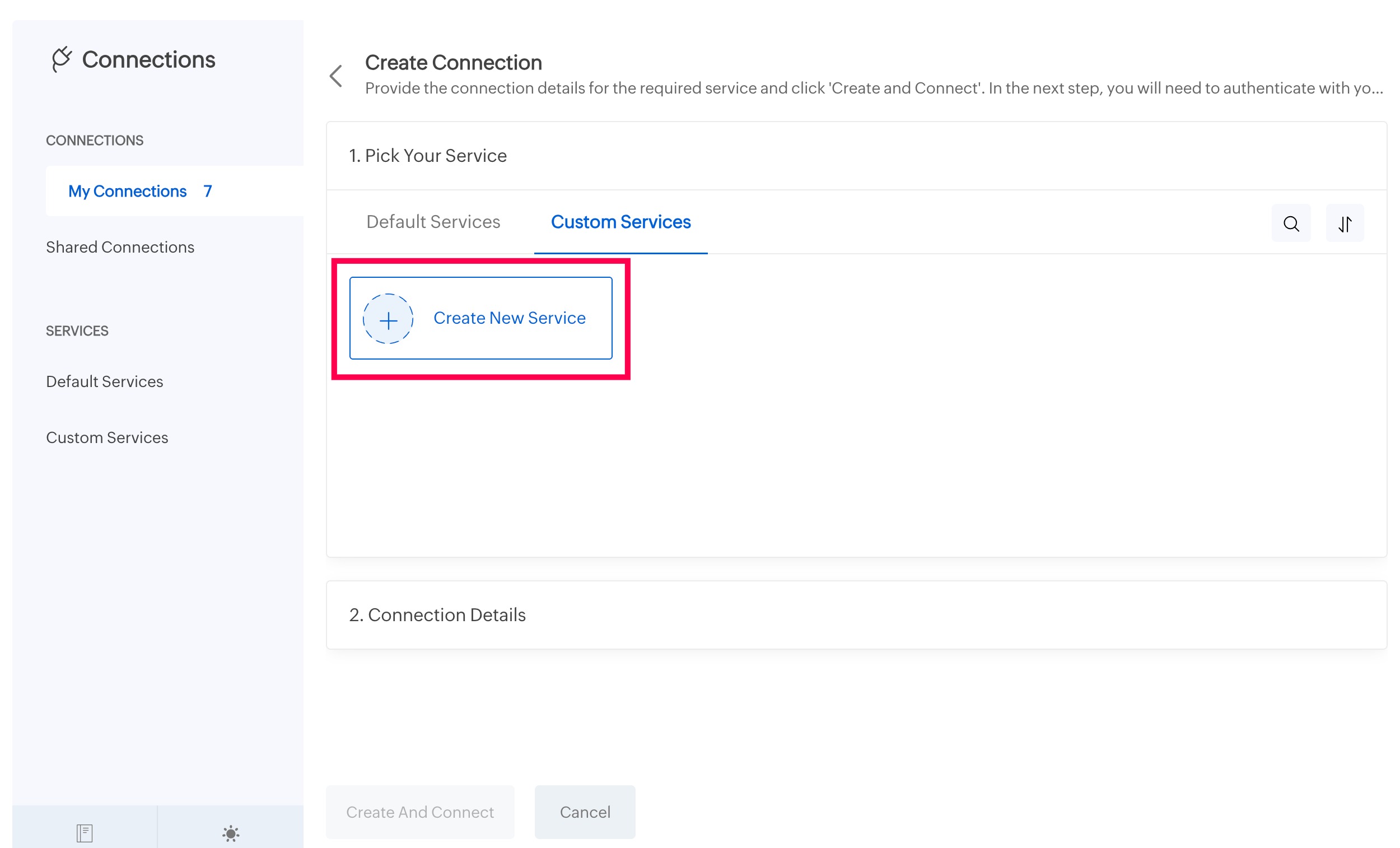This screenshot has width=1400, height=848.
Task: Click the My Connections count badge 7
Action: (208, 191)
